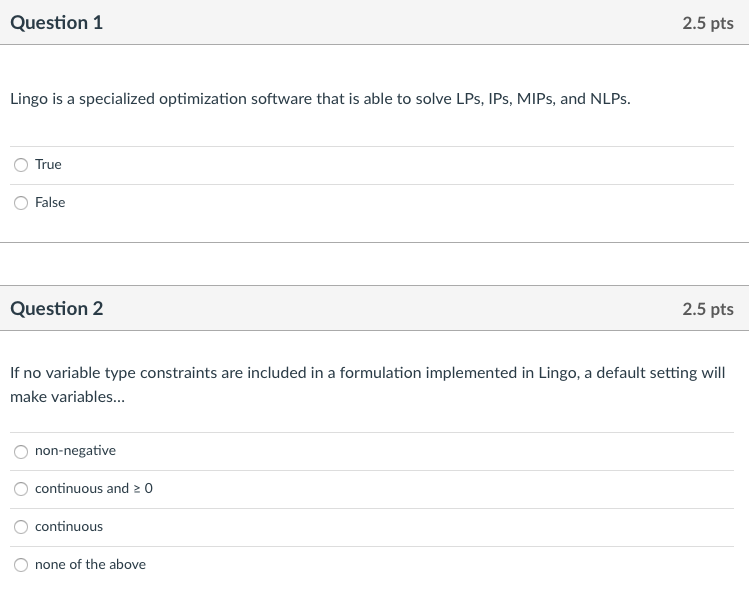
Task: Click the Question 1 heading
Action: click(x=56, y=22)
